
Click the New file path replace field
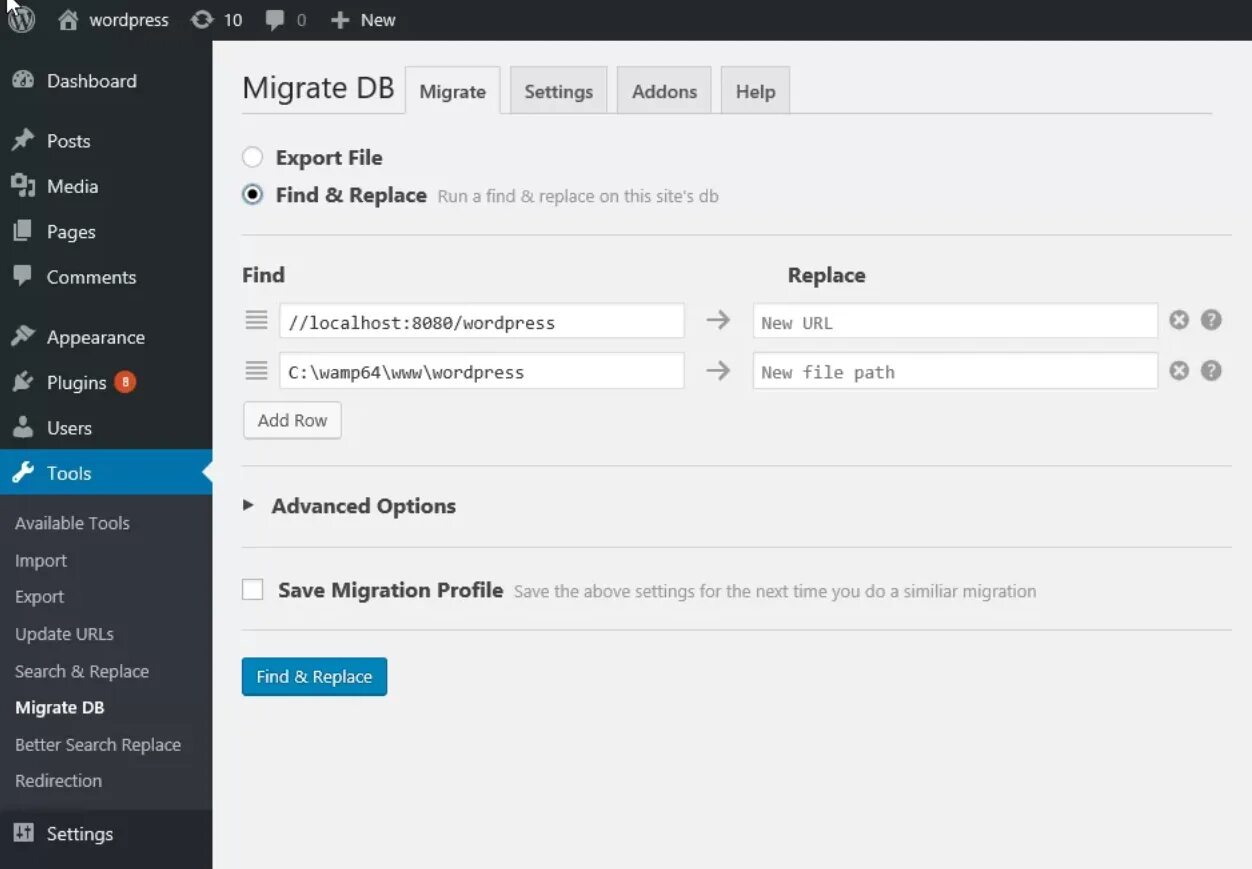(x=955, y=371)
